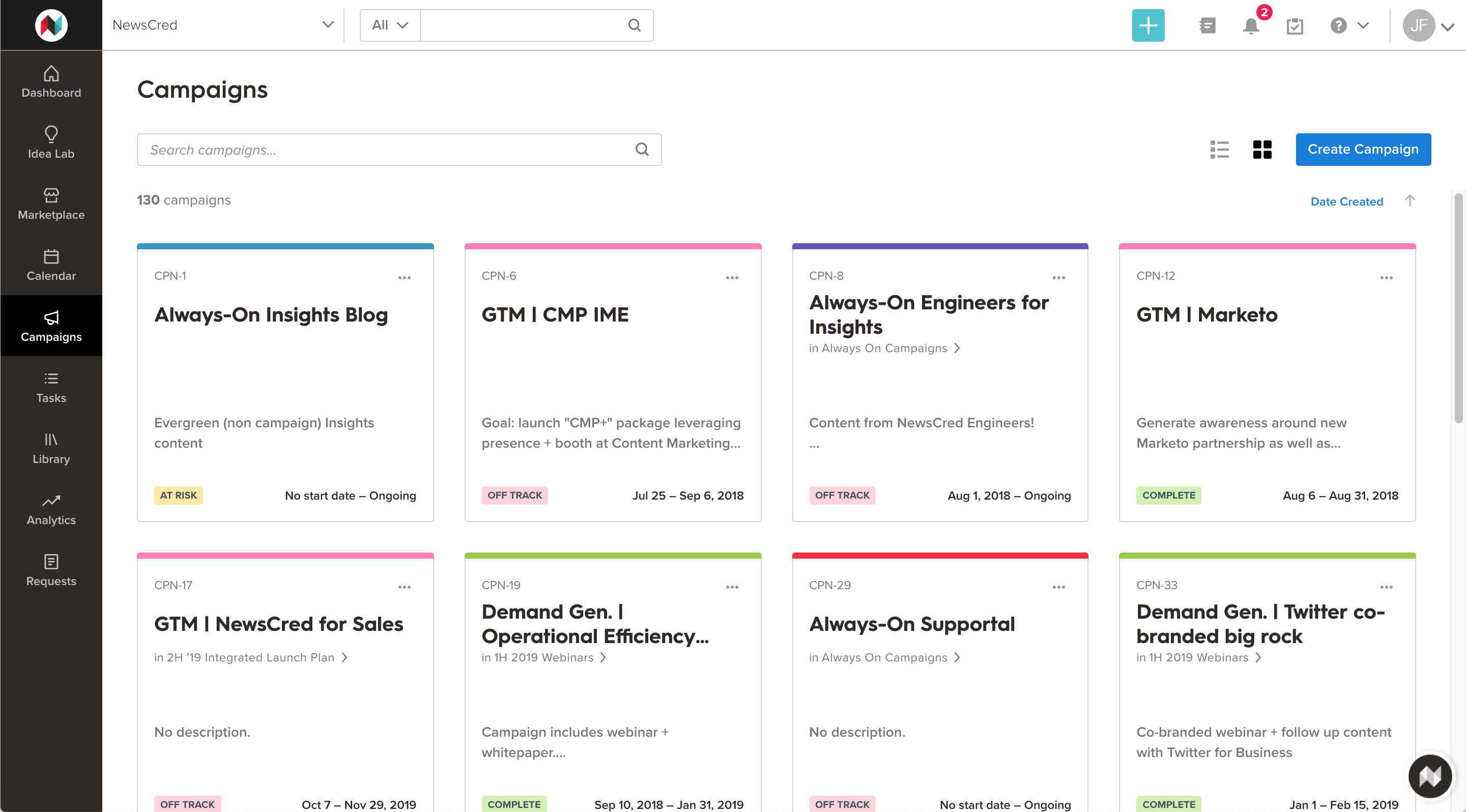Open Calendar from the sidebar
The height and width of the screenshot is (812, 1466).
tap(51, 265)
